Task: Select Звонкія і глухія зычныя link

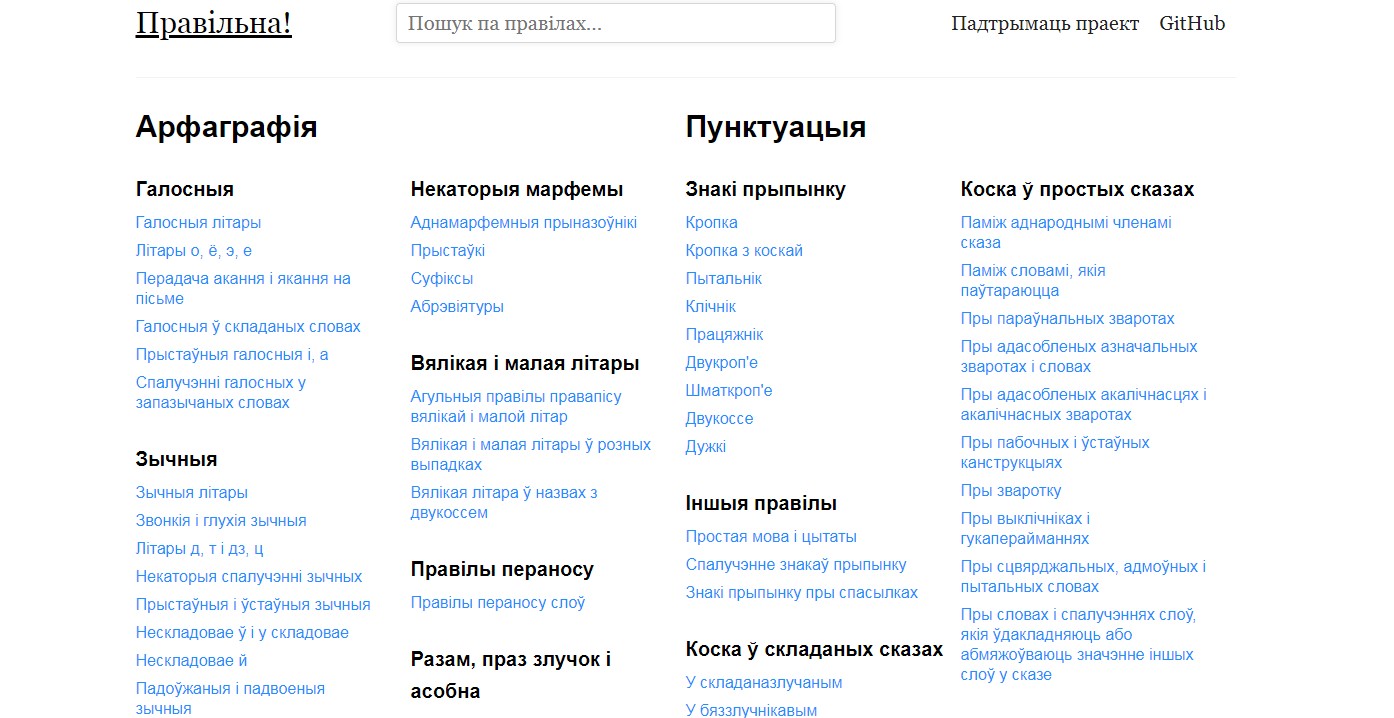Action: [x=221, y=521]
